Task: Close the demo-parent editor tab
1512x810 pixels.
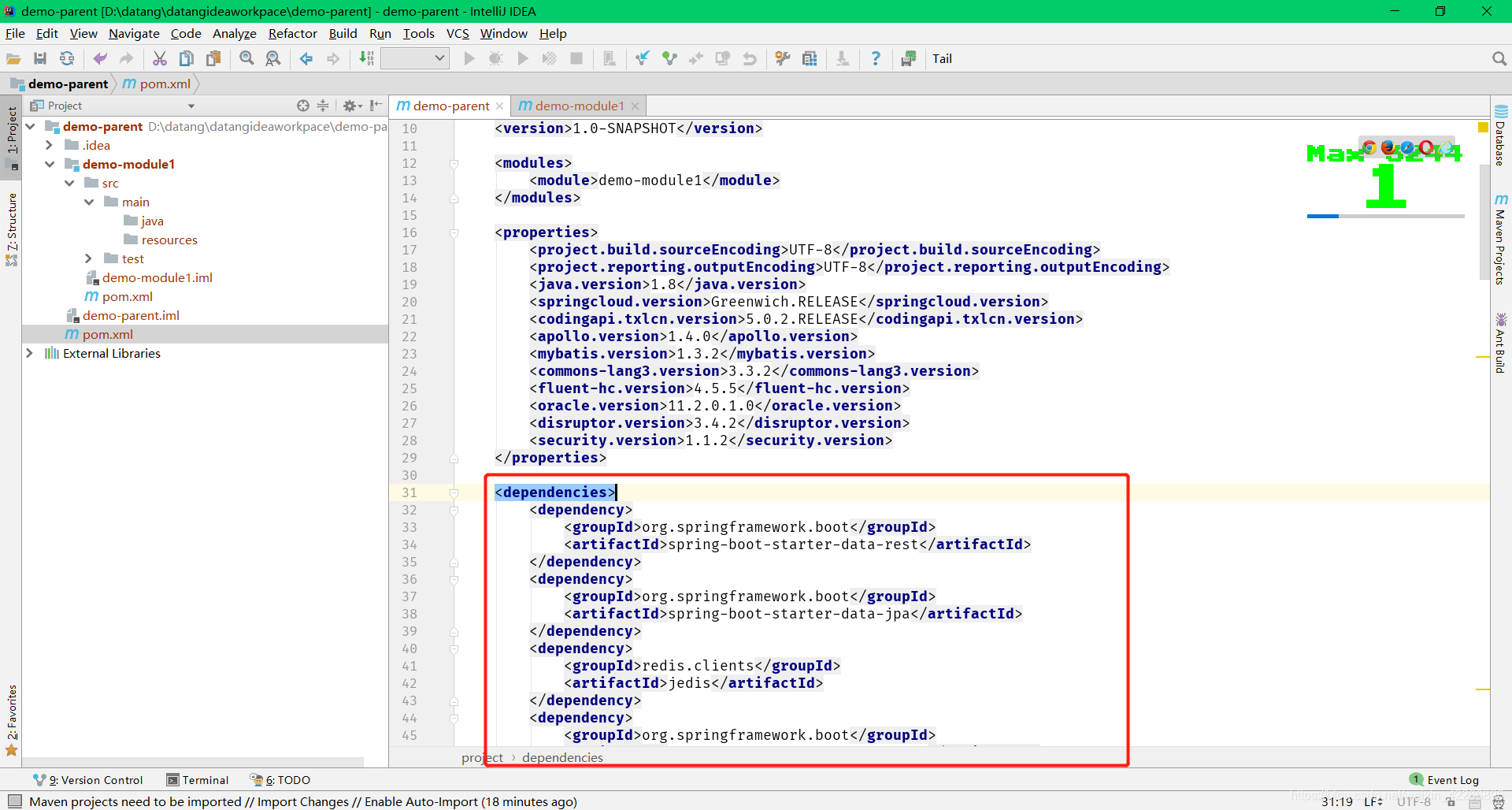Action: 499,106
